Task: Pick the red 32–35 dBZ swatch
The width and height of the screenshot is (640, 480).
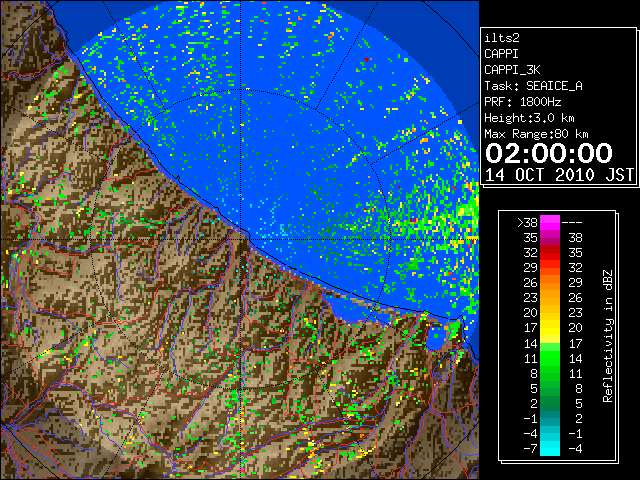Action: point(550,253)
